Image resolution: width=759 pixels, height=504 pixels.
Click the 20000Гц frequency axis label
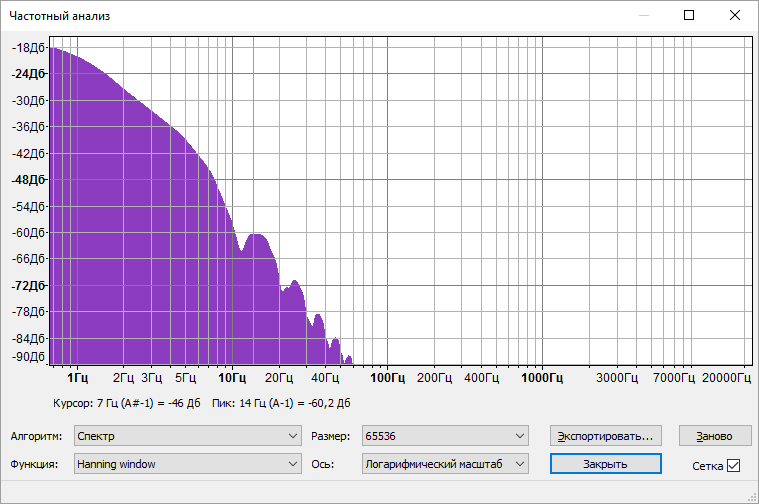726,378
